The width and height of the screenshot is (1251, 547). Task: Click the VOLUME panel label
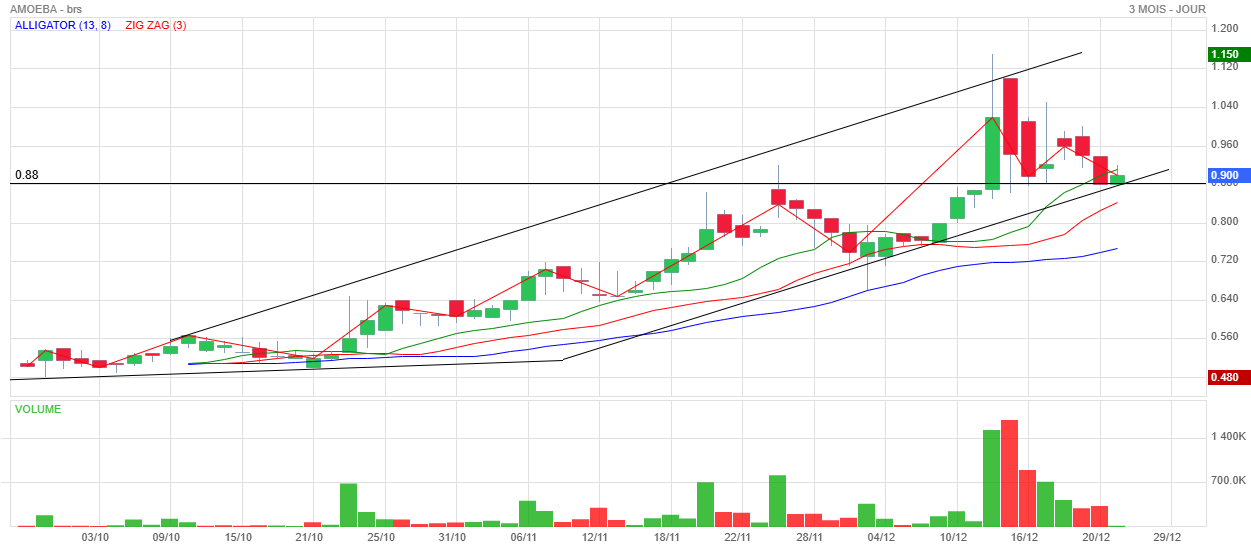(38, 409)
